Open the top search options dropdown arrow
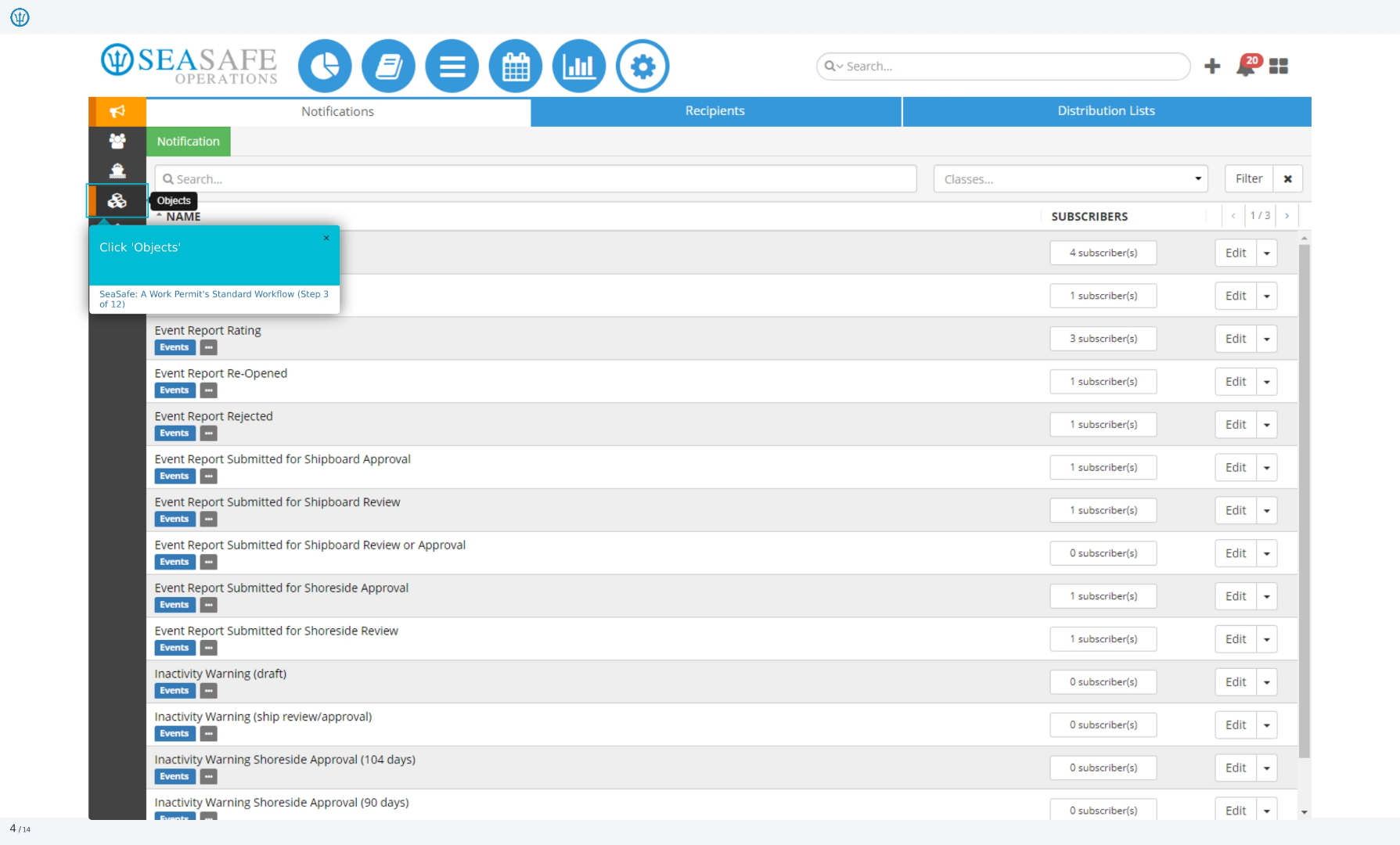Image resolution: width=1400 pixels, height=845 pixels. [x=834, y=67]
